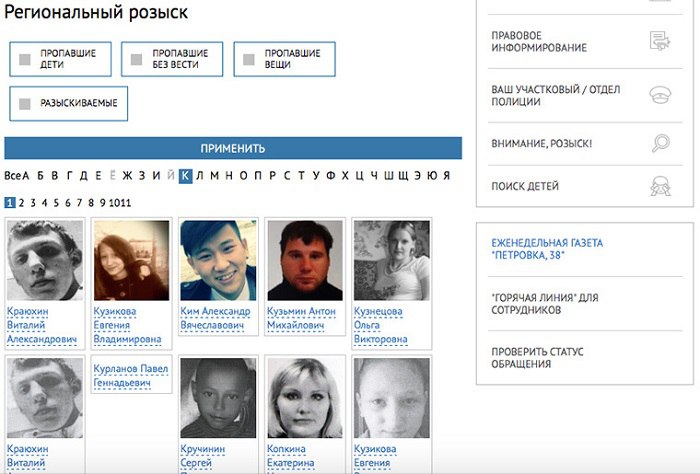The image size is (700, 474).
Task: Click the legal information document icon
Action: pyautogui.click(x=660, y=41)
